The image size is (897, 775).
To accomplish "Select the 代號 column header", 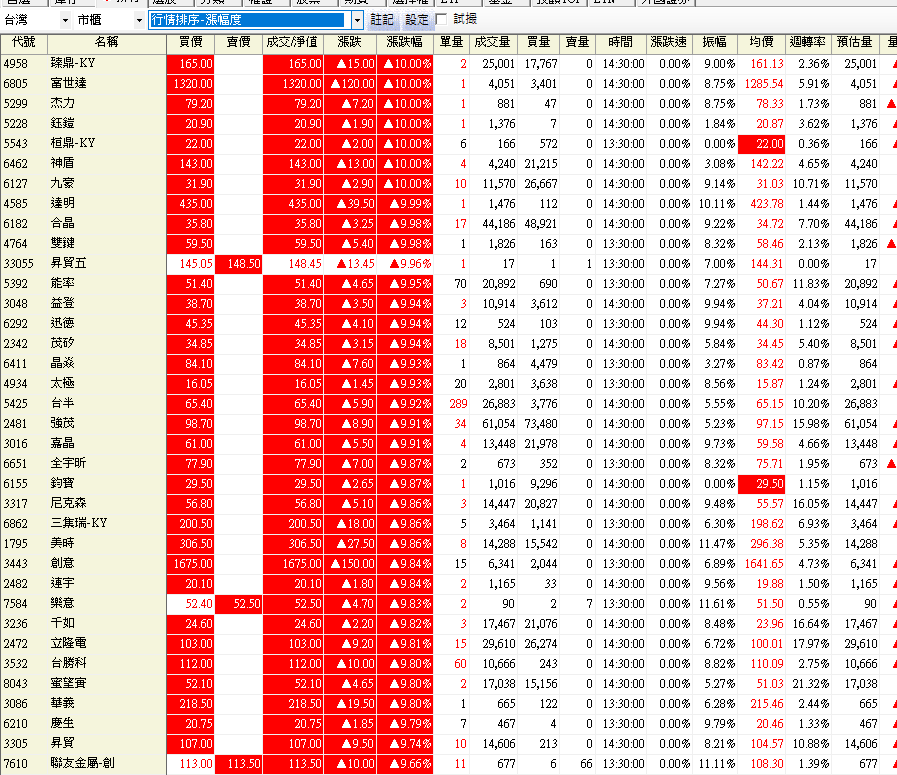I will point(23,42).
